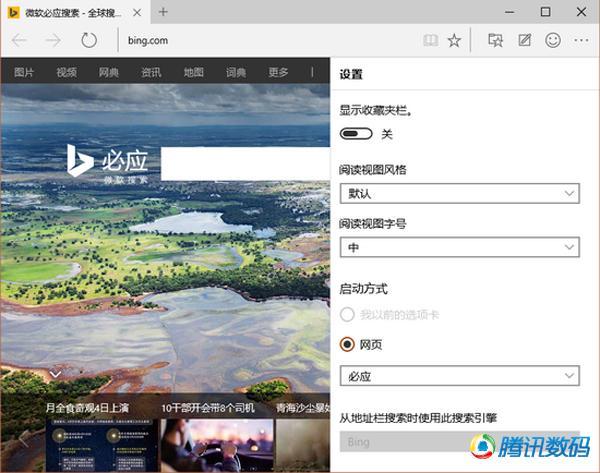Viewport: 600px width, 473px height.
Task: Add page to favorites with star
Action: (x=454, y=41)
